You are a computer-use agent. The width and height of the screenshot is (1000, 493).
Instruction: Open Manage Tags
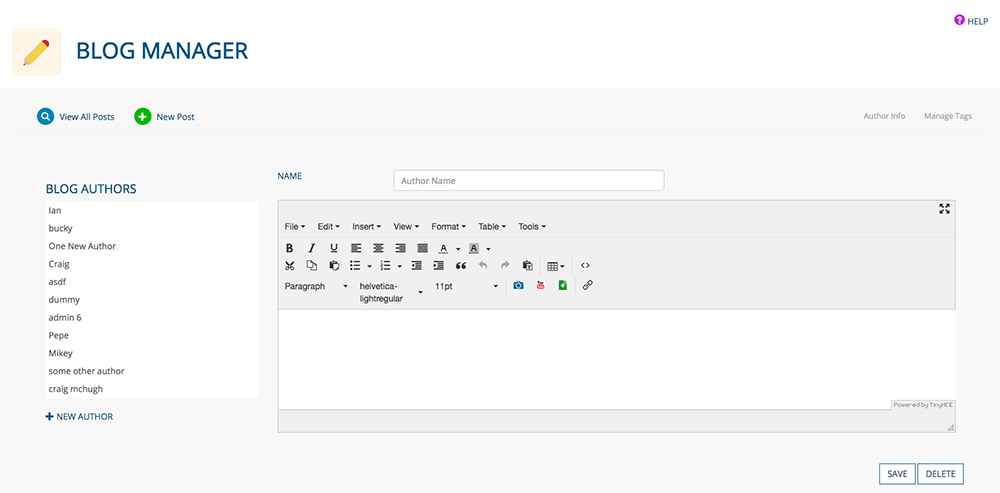point(948,116)
